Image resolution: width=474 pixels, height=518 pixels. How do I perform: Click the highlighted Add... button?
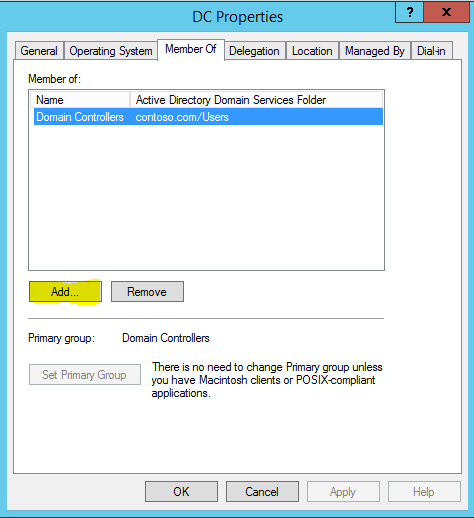[x=65, y=292]
